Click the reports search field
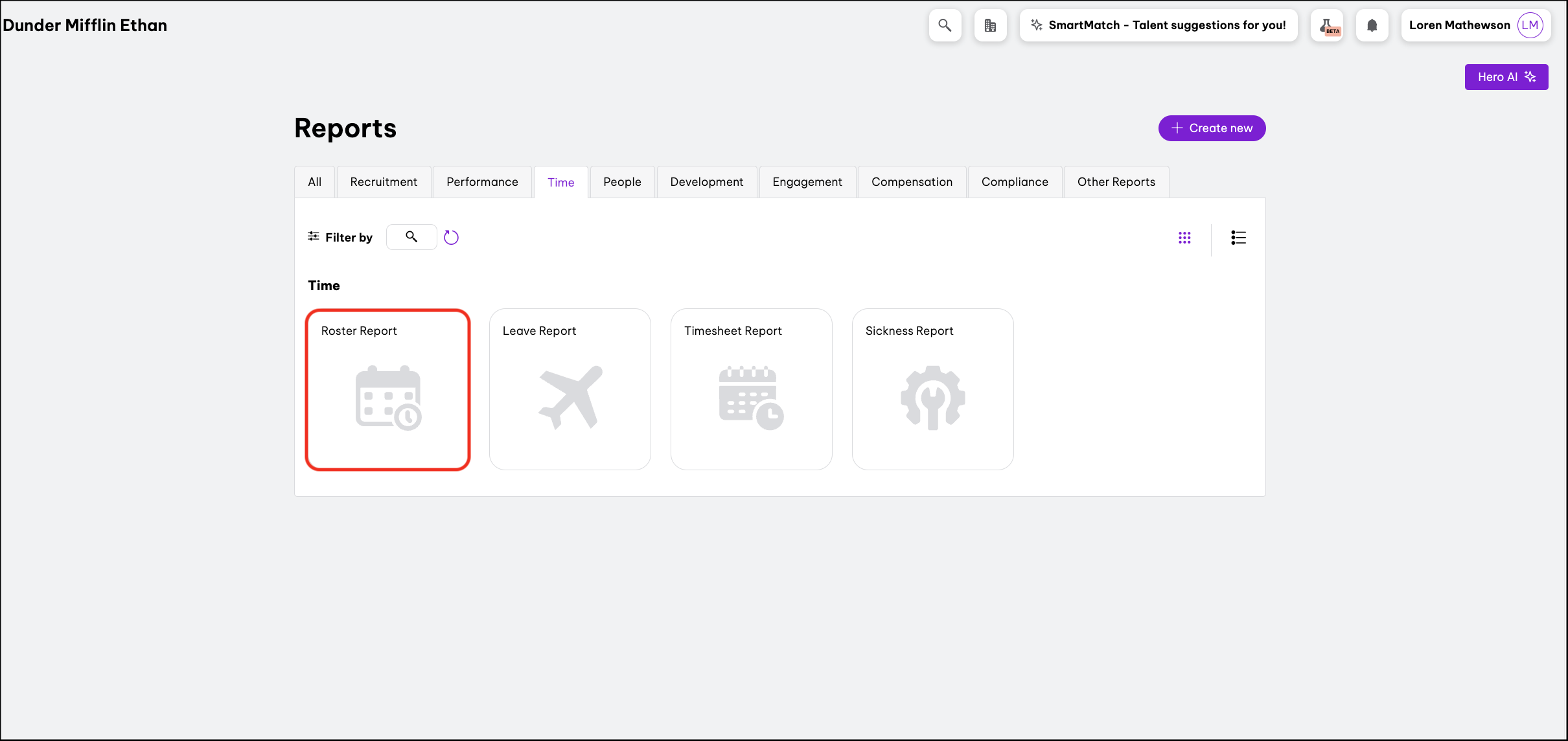The height and width of the screenshot is (741, 1568). pos(411,237)
